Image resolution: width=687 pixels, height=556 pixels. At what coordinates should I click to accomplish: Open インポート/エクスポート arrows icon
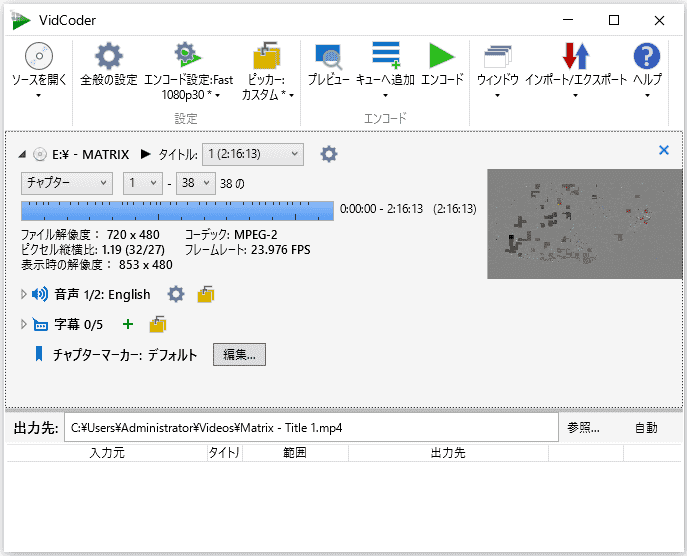(575, 56)
